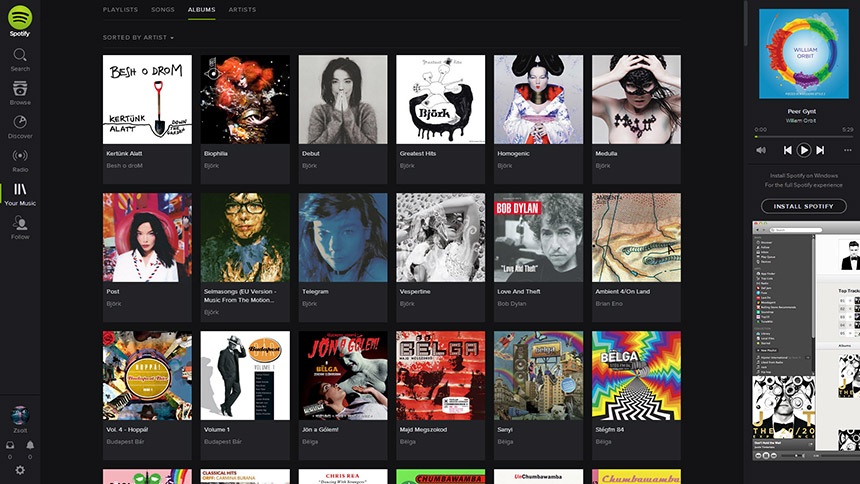Select the Albums tab
The height and width of the screenshot is (484, 860).
pyautogui.click(x=201, y=10)
